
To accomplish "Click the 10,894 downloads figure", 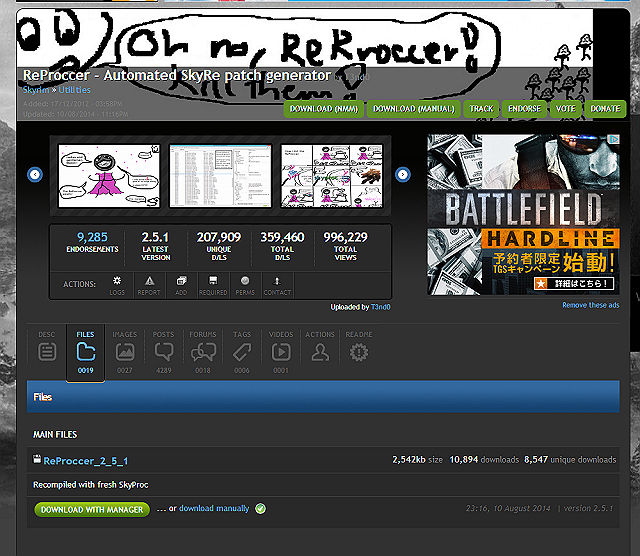I will click(x=463, y=460).
